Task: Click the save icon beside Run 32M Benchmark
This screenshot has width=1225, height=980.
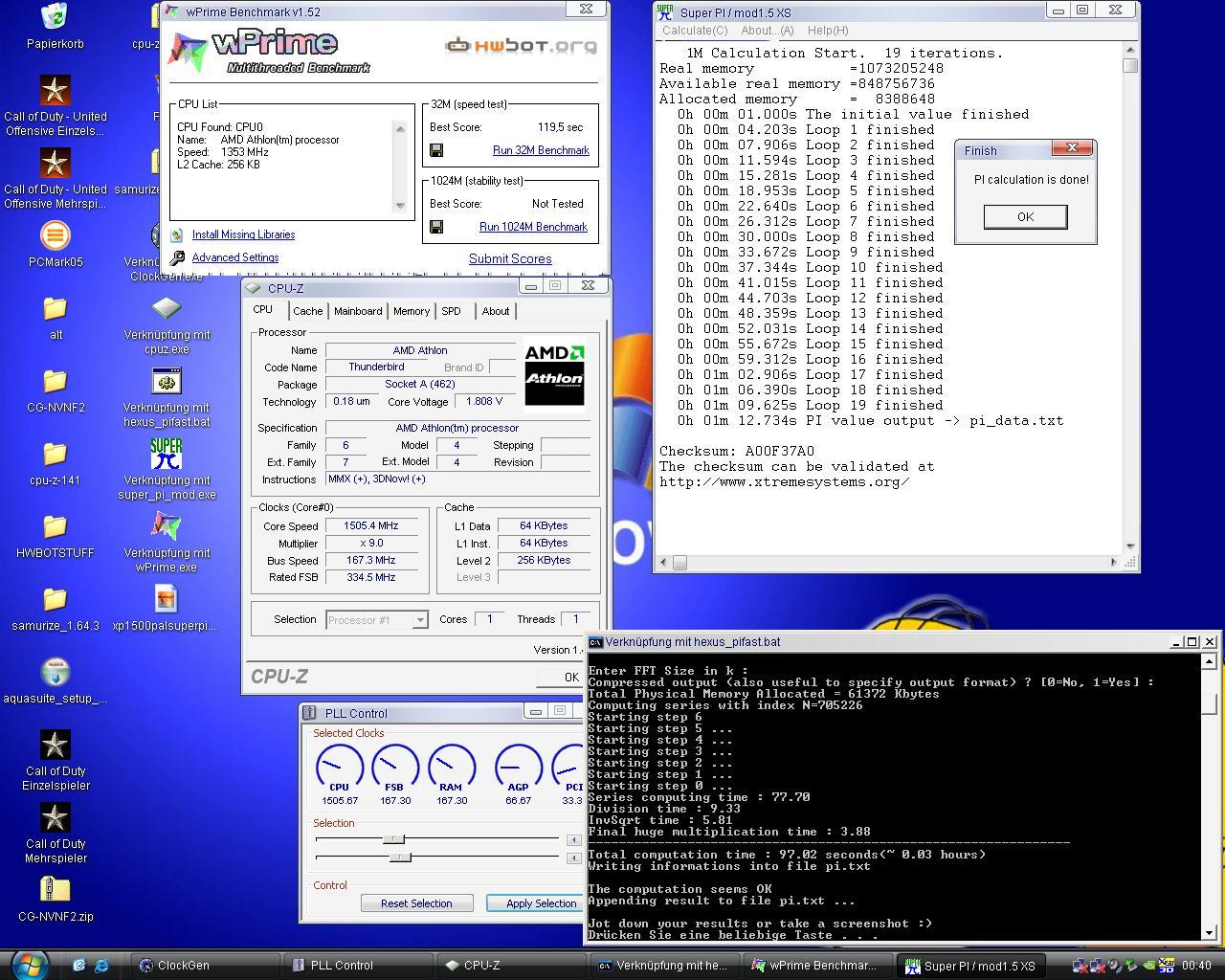Action: 436,150
